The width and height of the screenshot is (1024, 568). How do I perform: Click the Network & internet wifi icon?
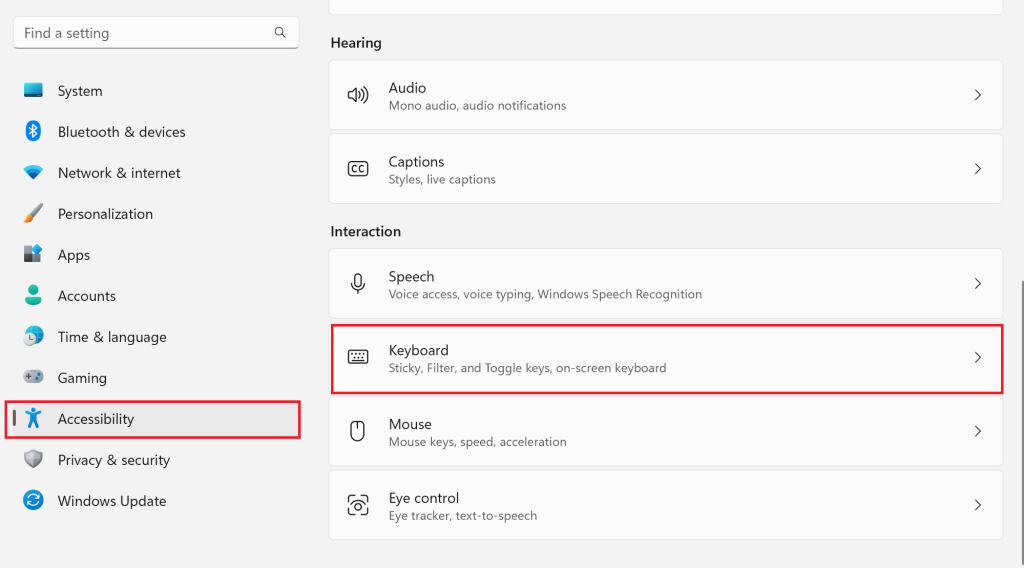coord(33,172)
